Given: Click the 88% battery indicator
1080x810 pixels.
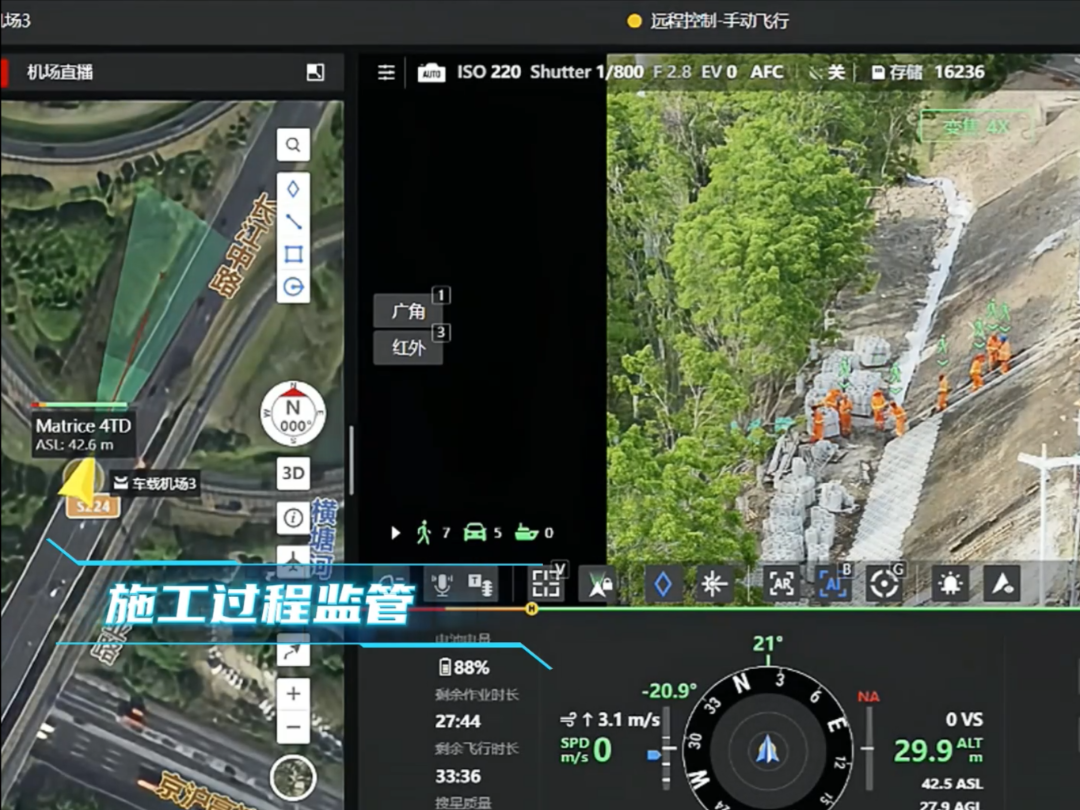Looking at the screenshot, I should 464,667.
